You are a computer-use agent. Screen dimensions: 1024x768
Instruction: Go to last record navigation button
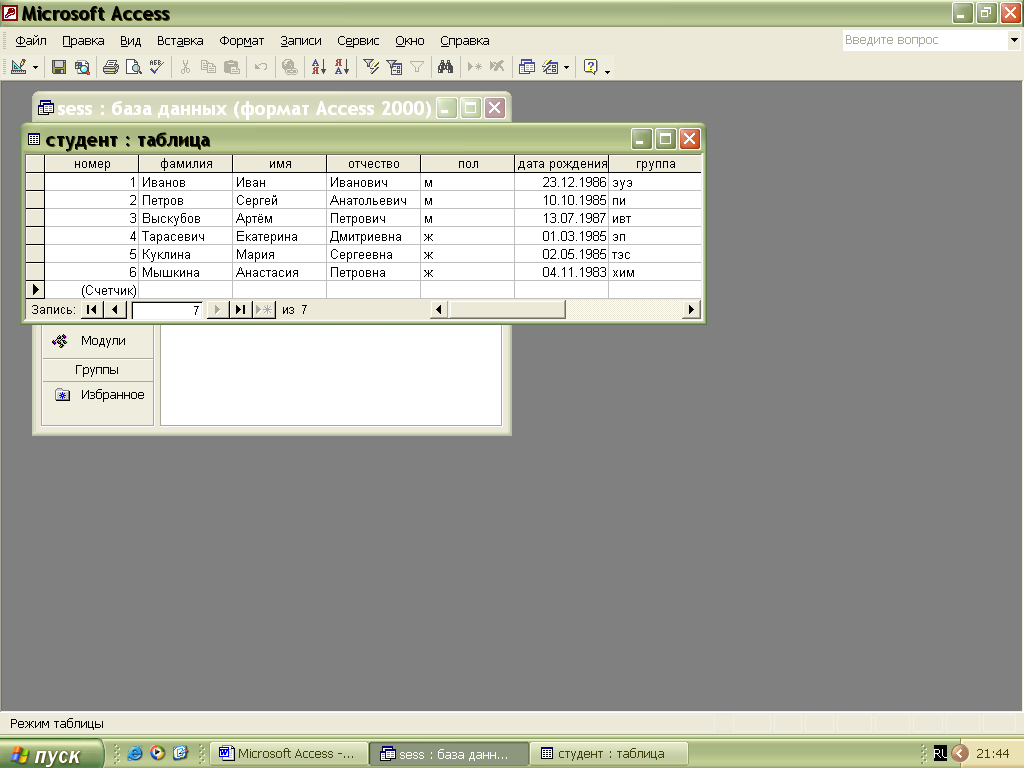coord(240,310)
